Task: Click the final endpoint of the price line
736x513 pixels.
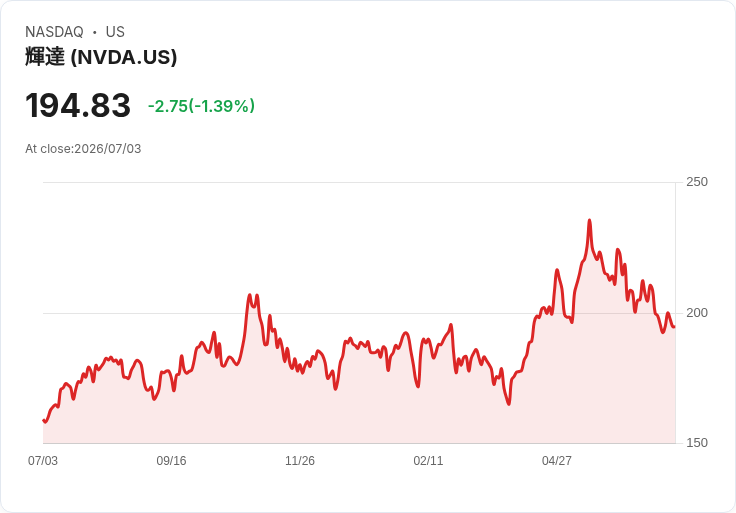Action: click(x=675, y=327)
